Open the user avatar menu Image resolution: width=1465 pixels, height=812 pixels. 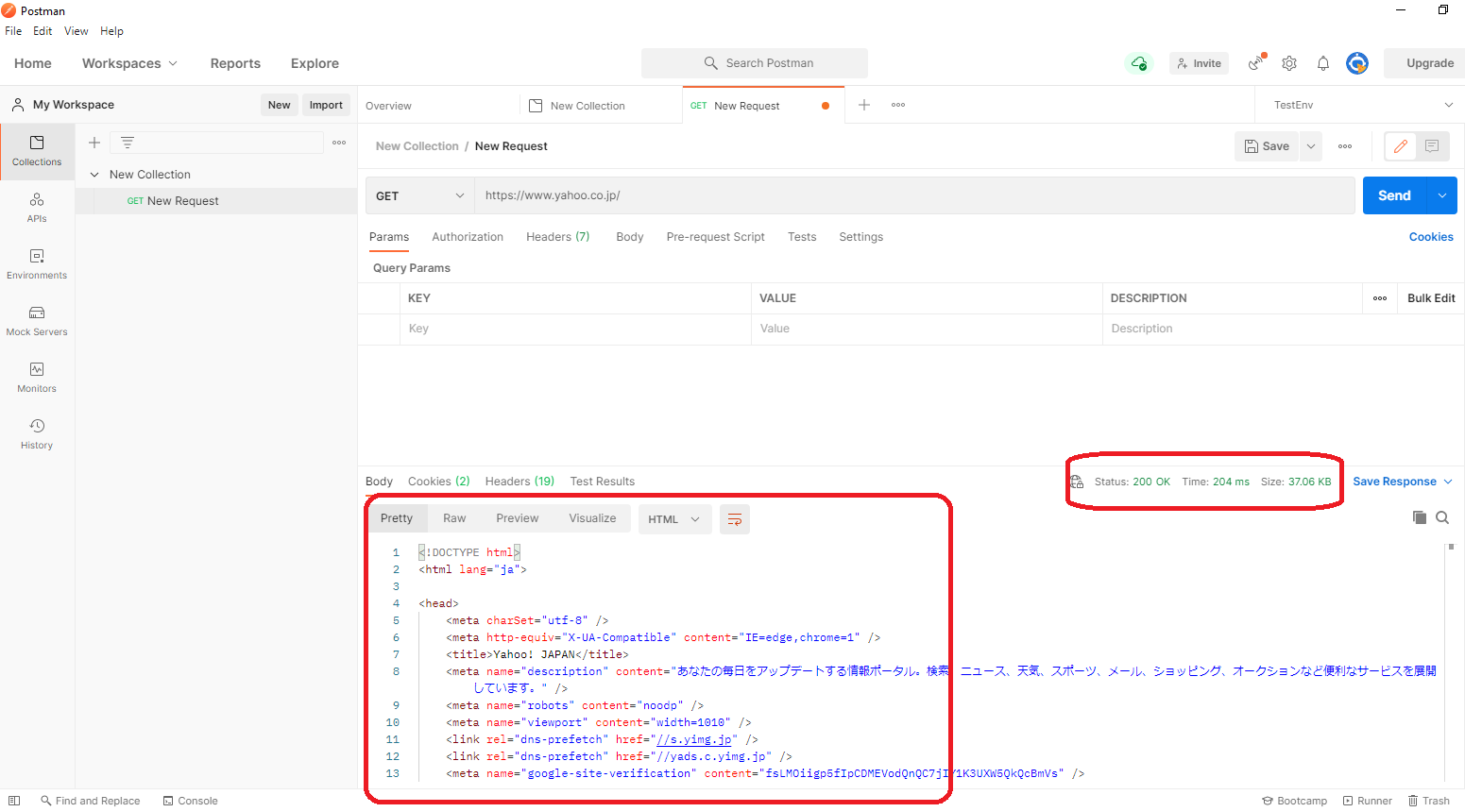pyautogui.click(x=1357, y=63)
